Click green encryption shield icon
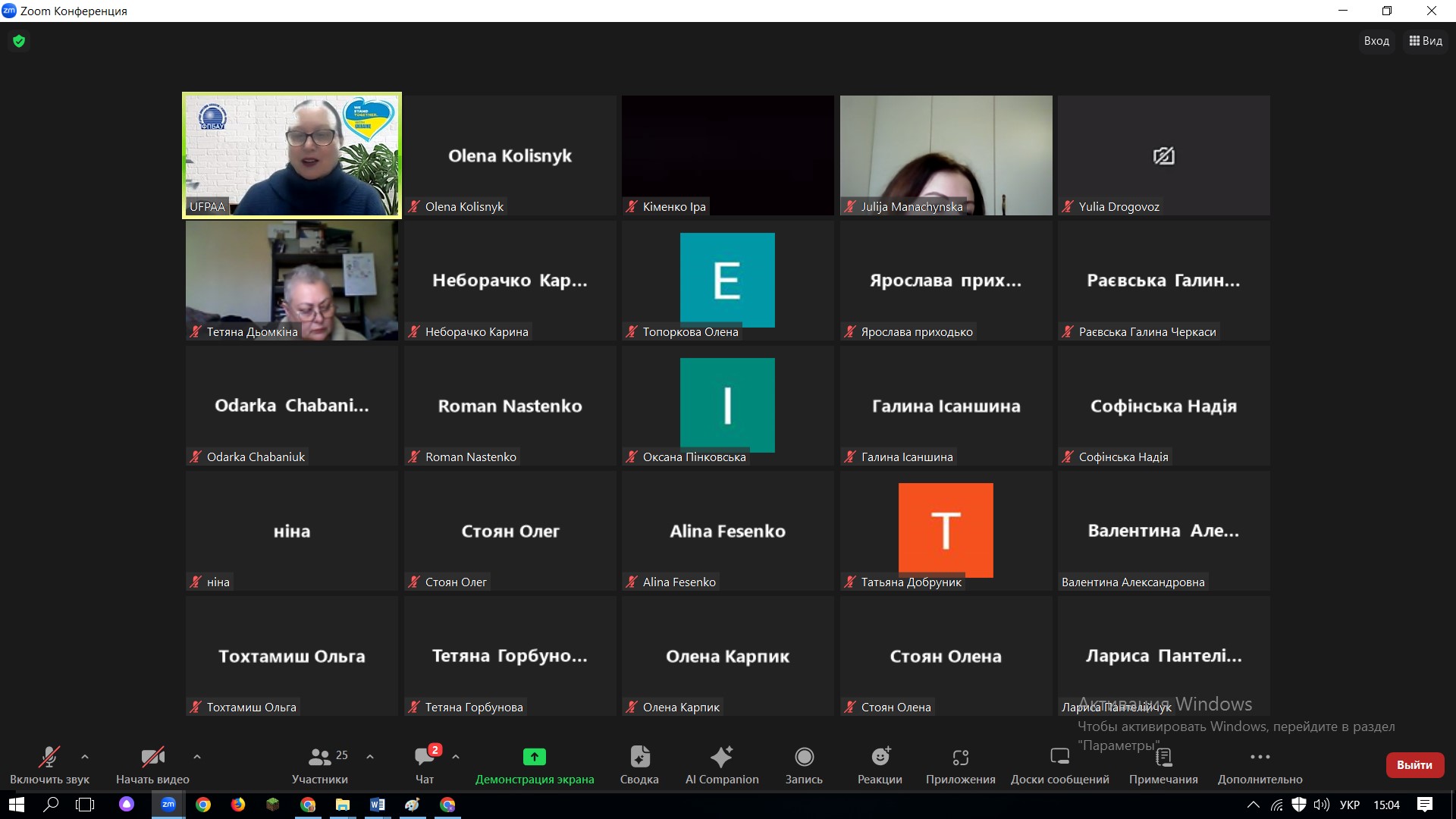 click(x=19, y=41)
